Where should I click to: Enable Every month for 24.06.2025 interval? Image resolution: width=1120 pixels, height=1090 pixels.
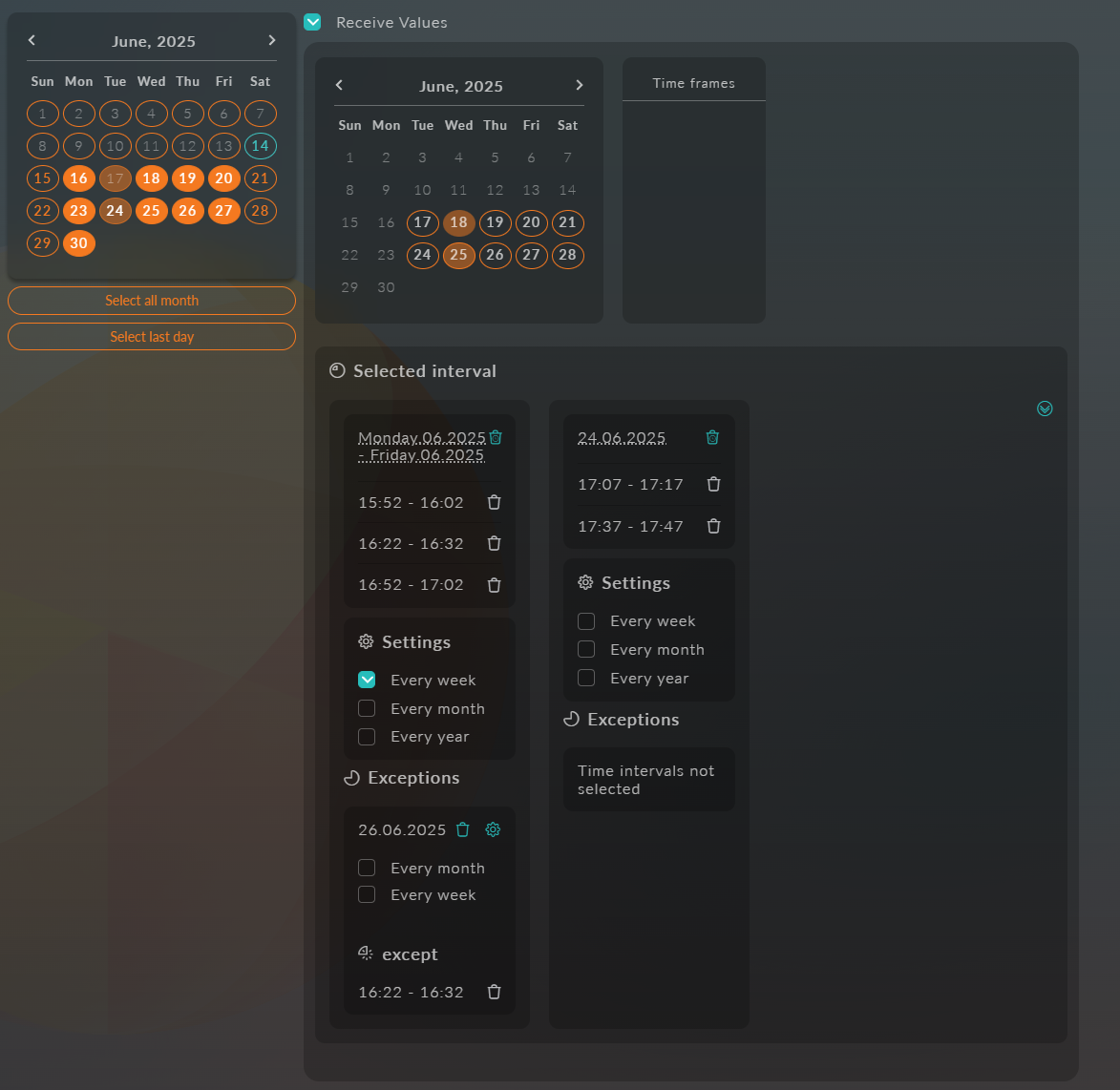[586, 649]
